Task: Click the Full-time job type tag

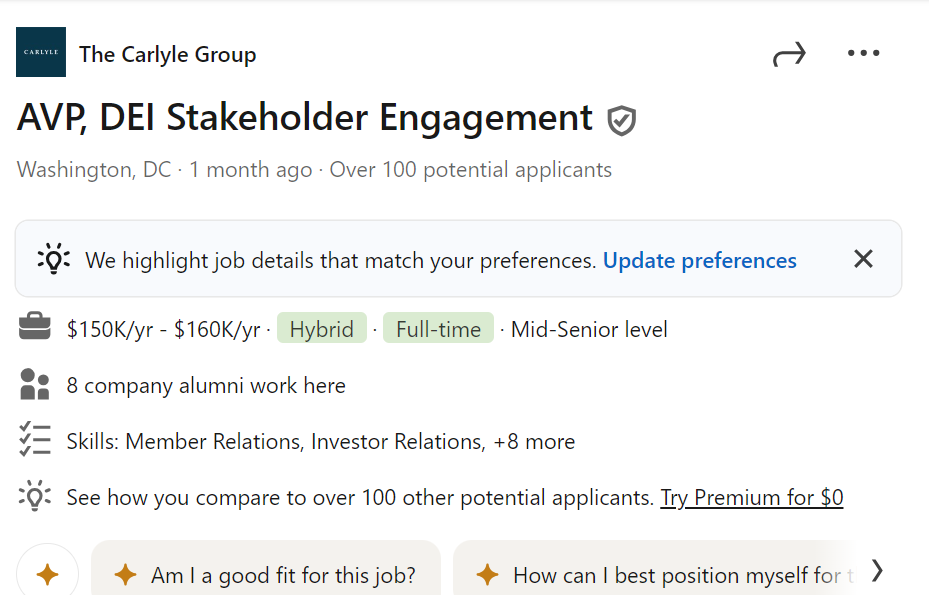Action: (438, 329)
